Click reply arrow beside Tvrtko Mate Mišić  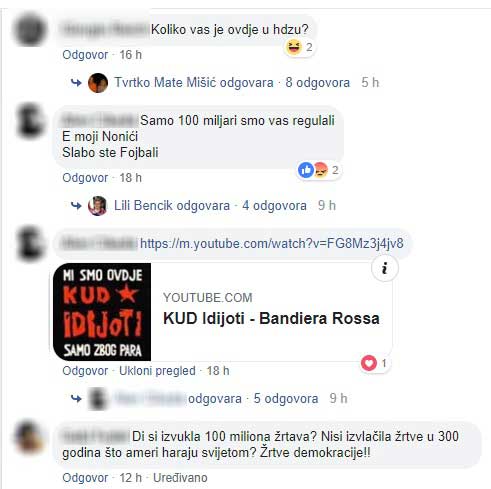(x=76, y=82)
